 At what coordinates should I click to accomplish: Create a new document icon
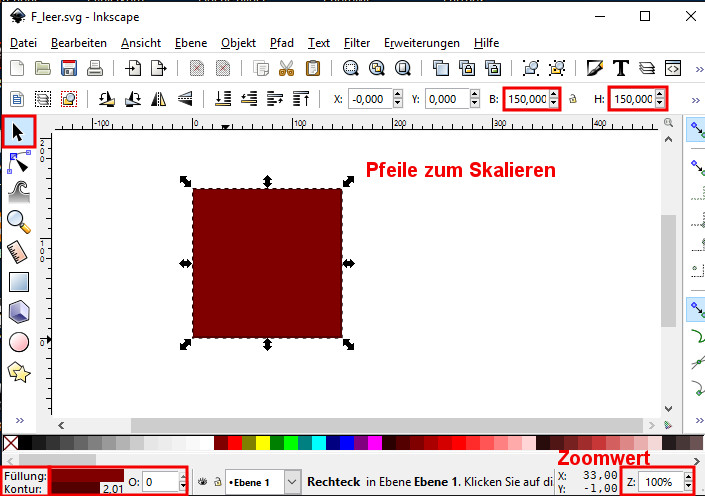pyautogui.click(x=17, y=68)
